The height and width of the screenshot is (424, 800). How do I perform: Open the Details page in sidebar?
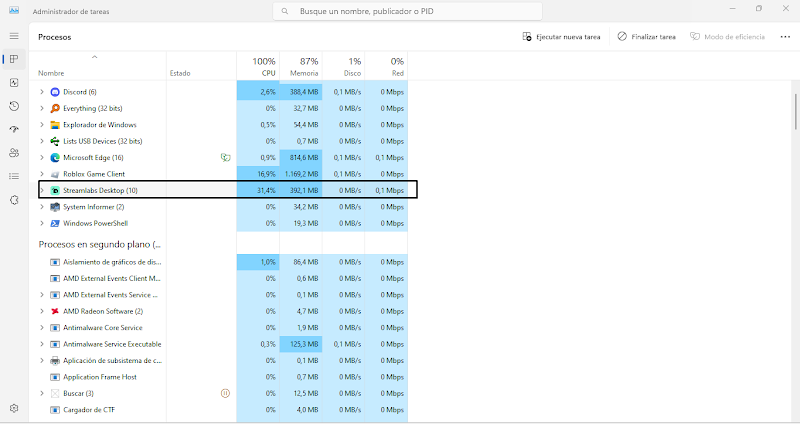(x=14, y=176)
